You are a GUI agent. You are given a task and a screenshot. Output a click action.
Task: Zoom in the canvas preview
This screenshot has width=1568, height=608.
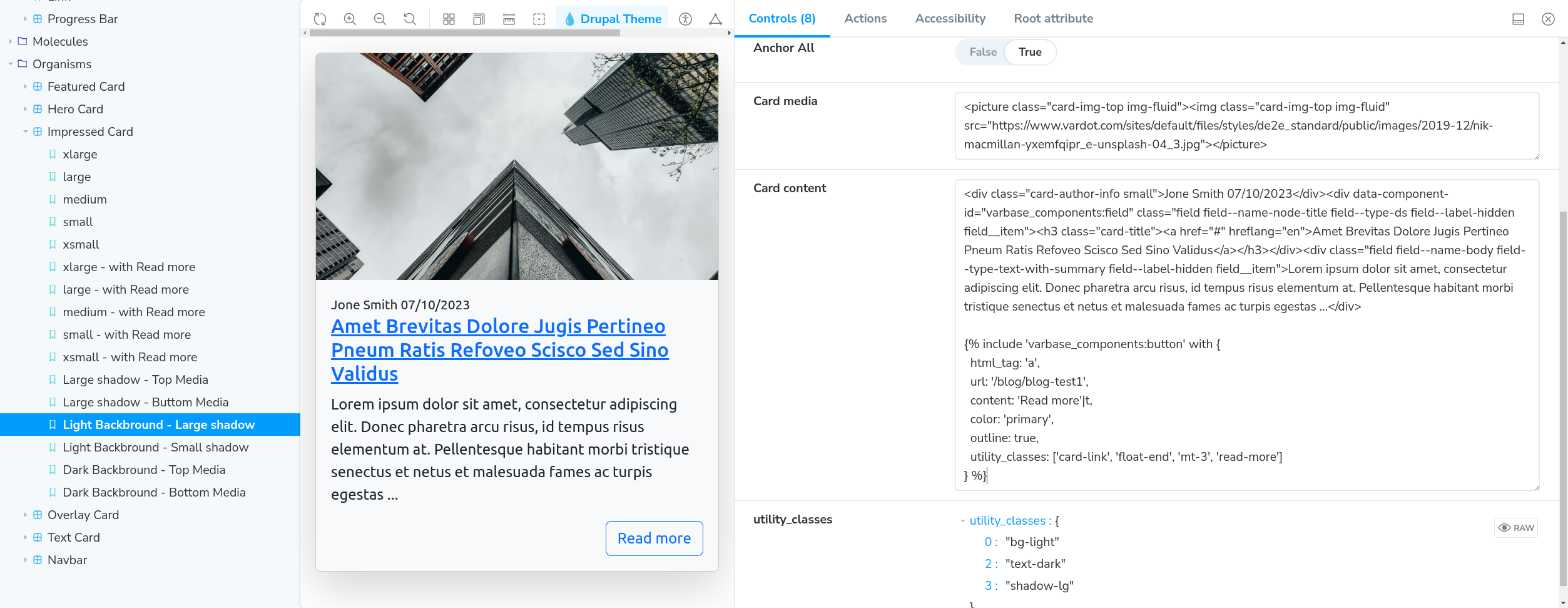[350, 19]
